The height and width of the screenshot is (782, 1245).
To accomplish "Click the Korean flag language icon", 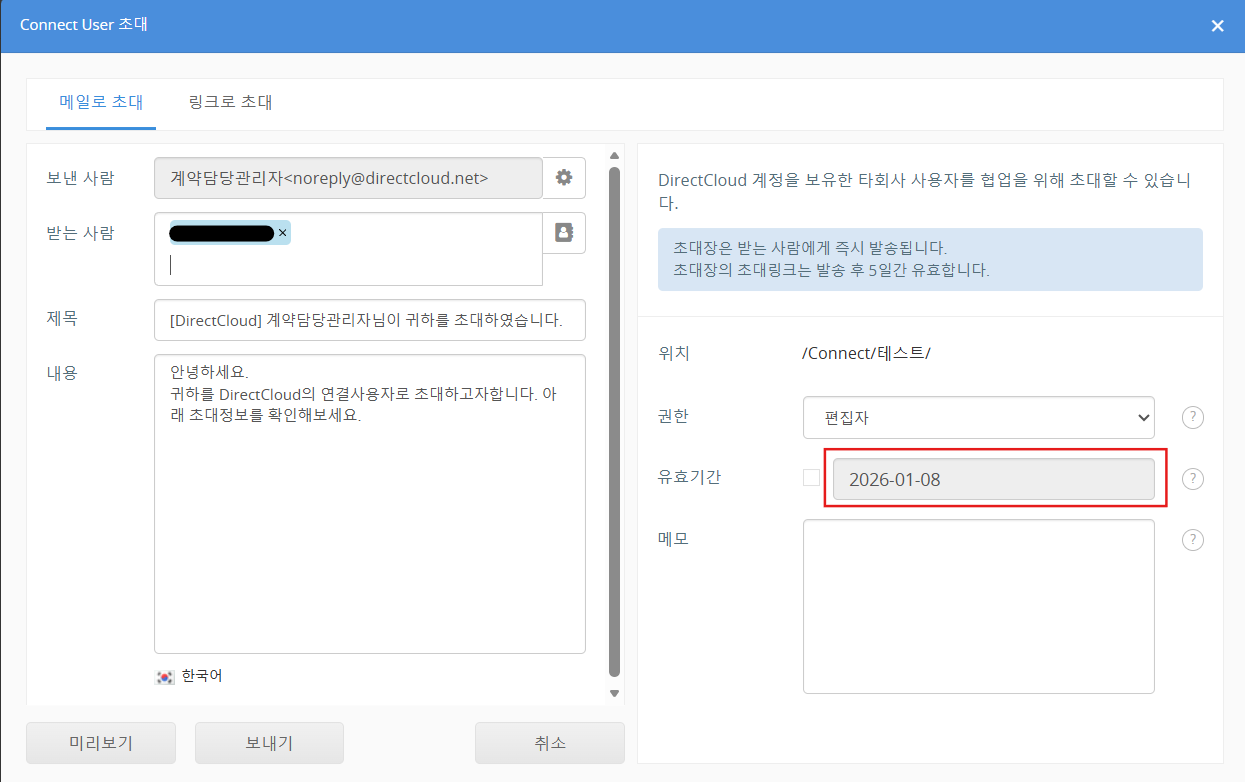I will [x=165, y=677].
